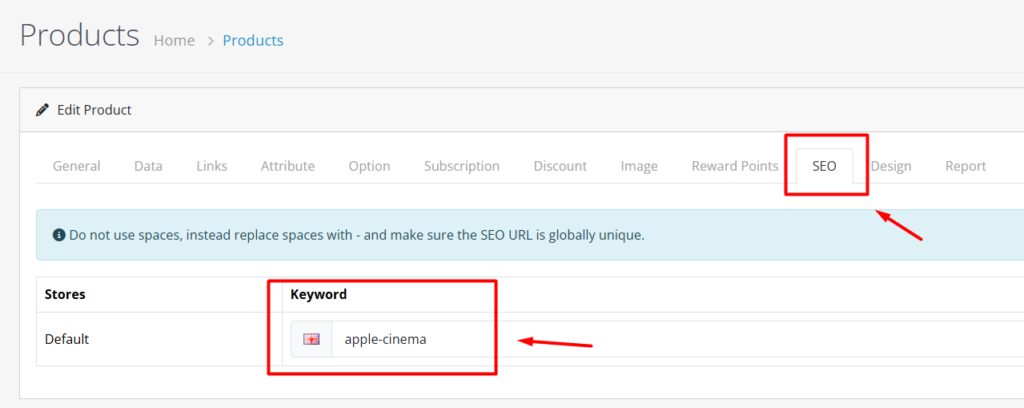Image resolution: width=1024 pixels, height=408 pixels.
Task: Open the Links tab
Action: (x=212, y=166)
